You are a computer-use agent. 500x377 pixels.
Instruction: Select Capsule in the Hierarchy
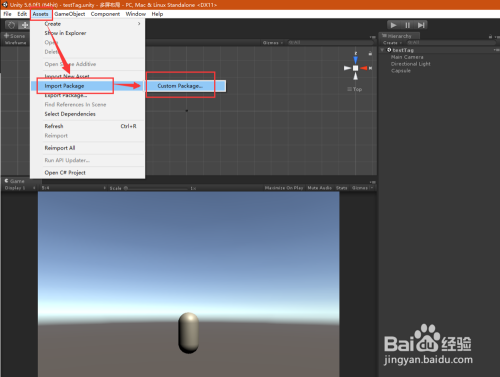[401, 71]
